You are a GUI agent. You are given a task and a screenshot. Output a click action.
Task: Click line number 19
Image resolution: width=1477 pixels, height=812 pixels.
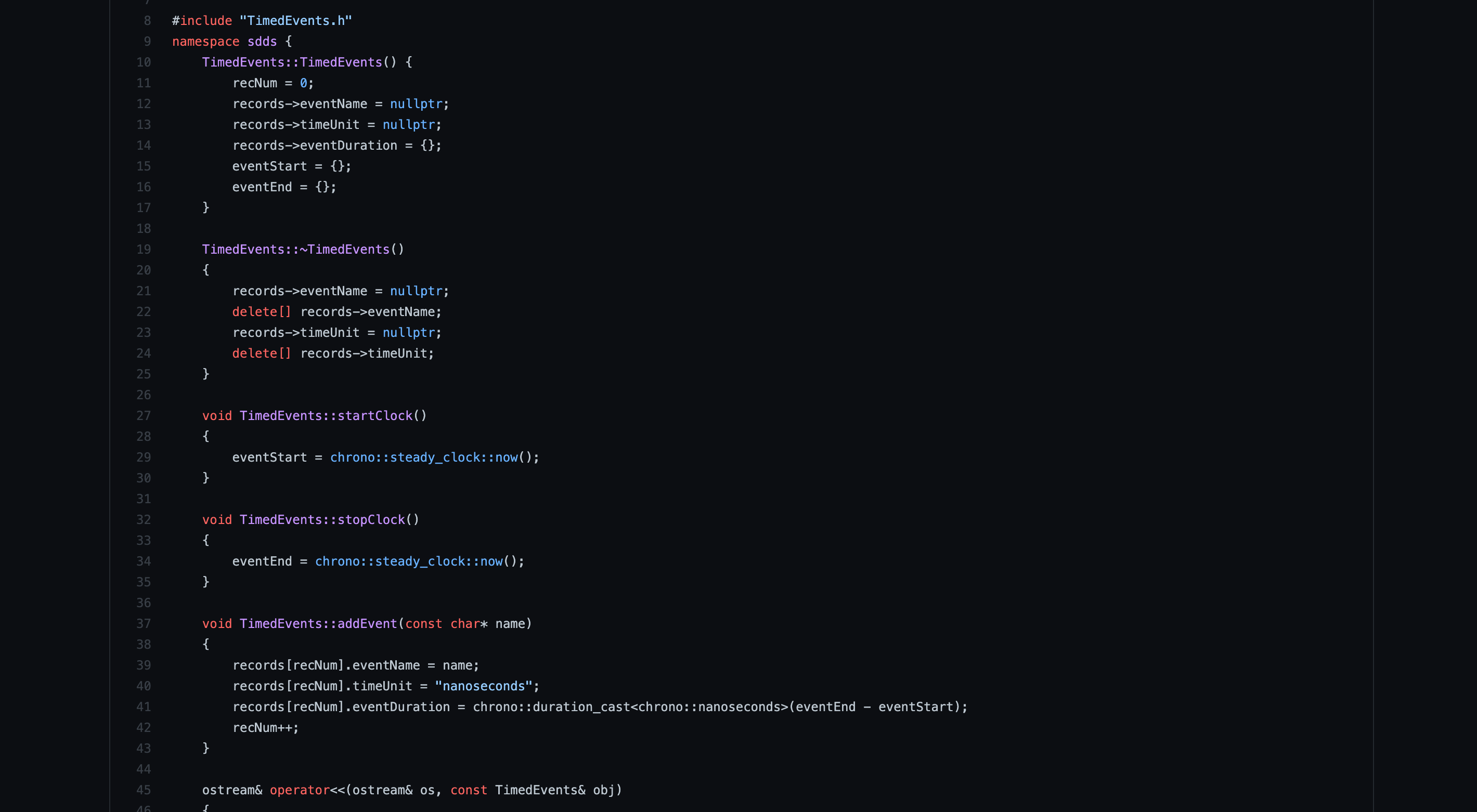[x=144, y=250]
